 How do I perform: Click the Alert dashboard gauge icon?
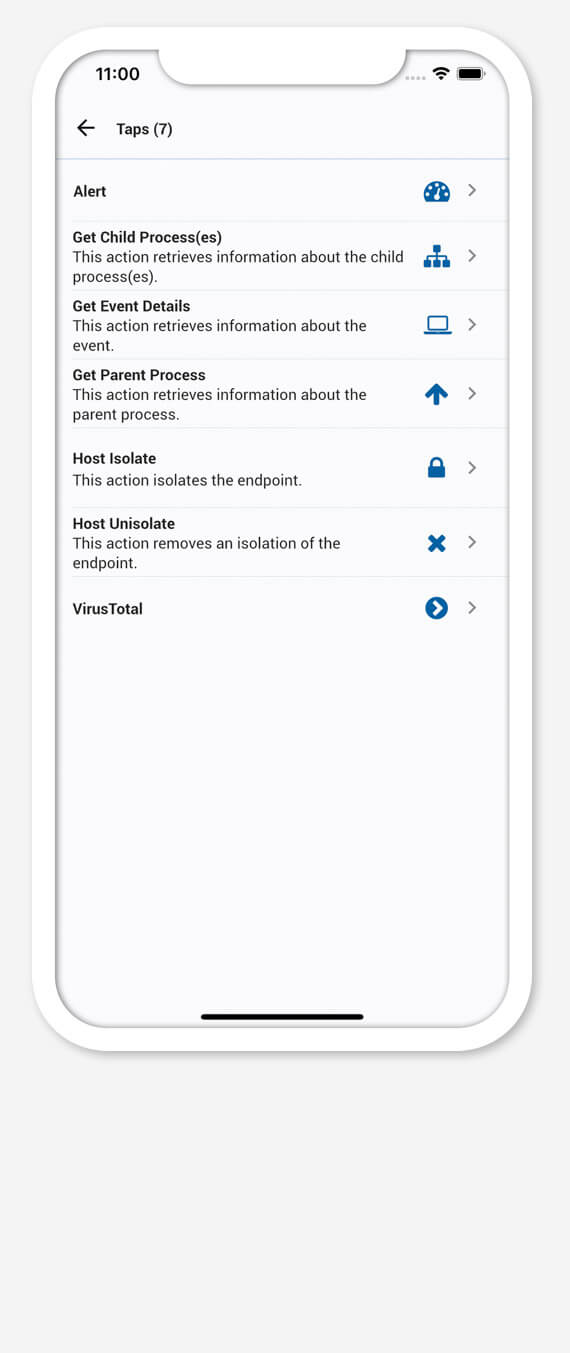437,191
